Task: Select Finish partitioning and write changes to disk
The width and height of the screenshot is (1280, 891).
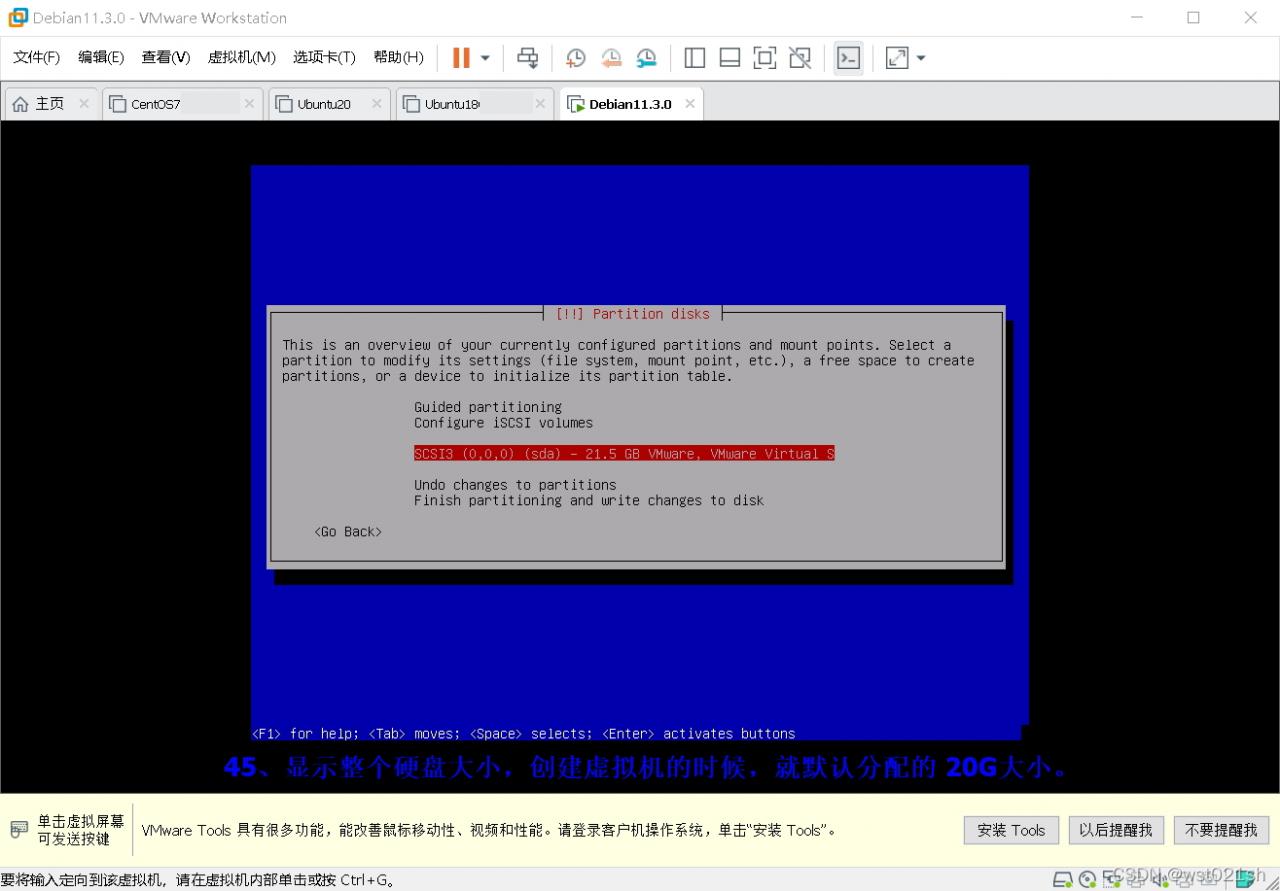Action: click(x=589, y=500)
